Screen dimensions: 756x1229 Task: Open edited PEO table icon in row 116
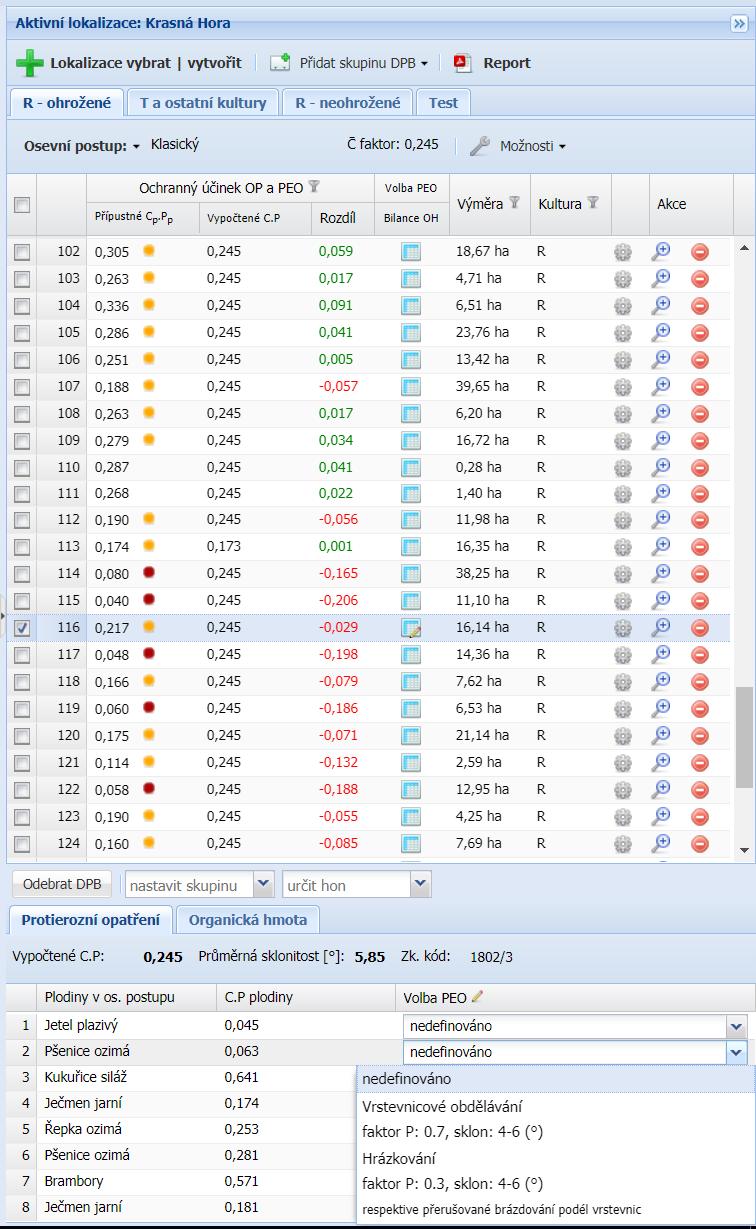(x=411, y=628)
